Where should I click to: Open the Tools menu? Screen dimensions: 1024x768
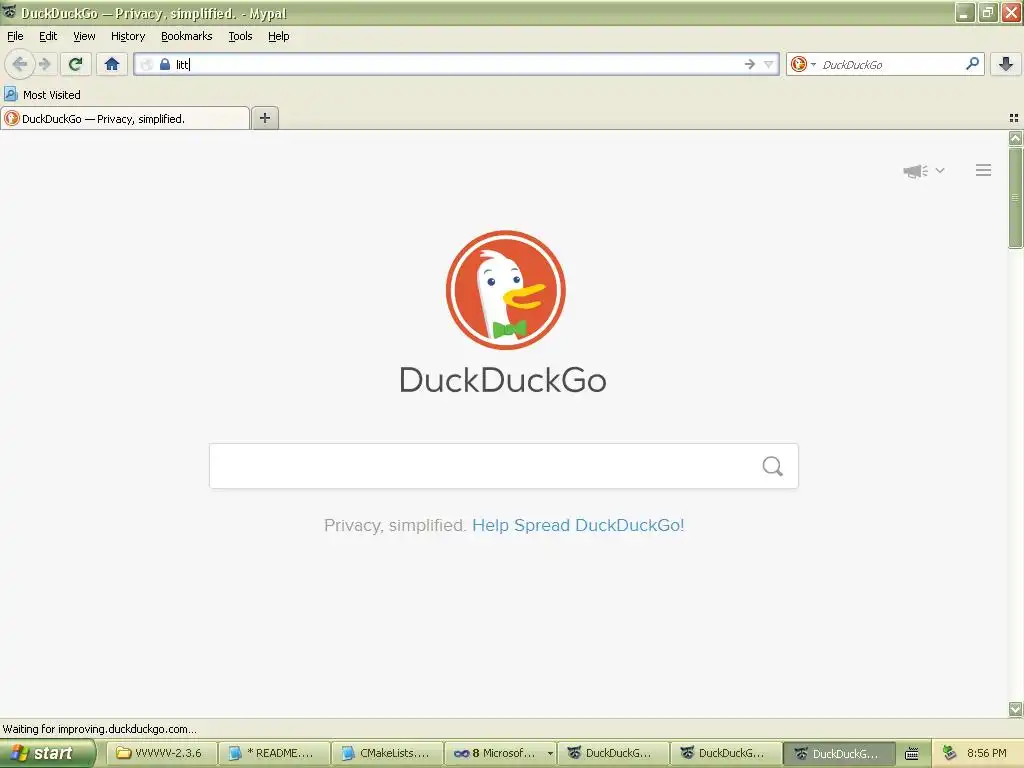tap(240, 36)
